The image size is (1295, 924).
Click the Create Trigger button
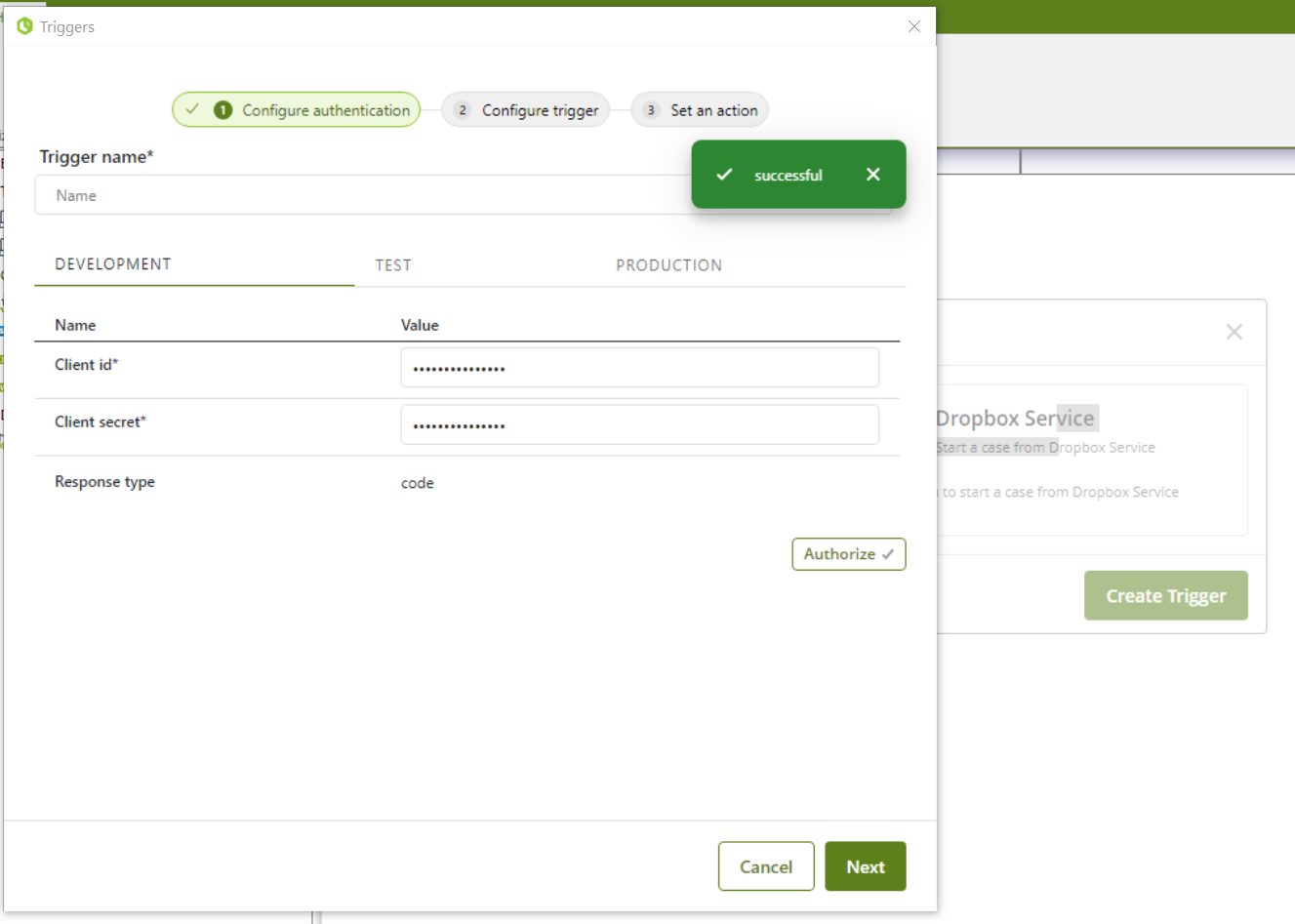(x=1165, y=595)
